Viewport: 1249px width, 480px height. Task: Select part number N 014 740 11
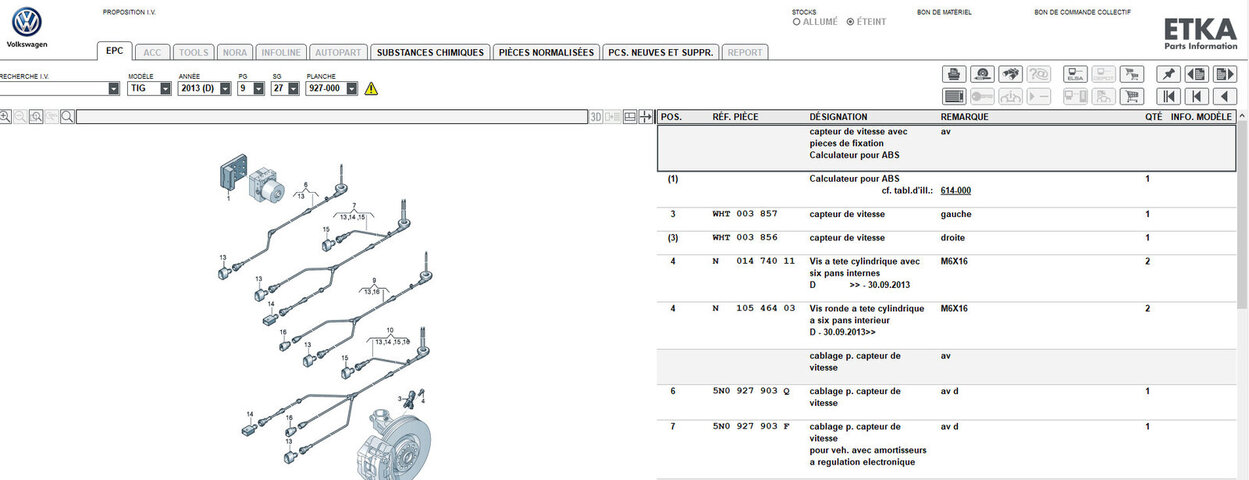pyautogui.click(x=753, y=261)
